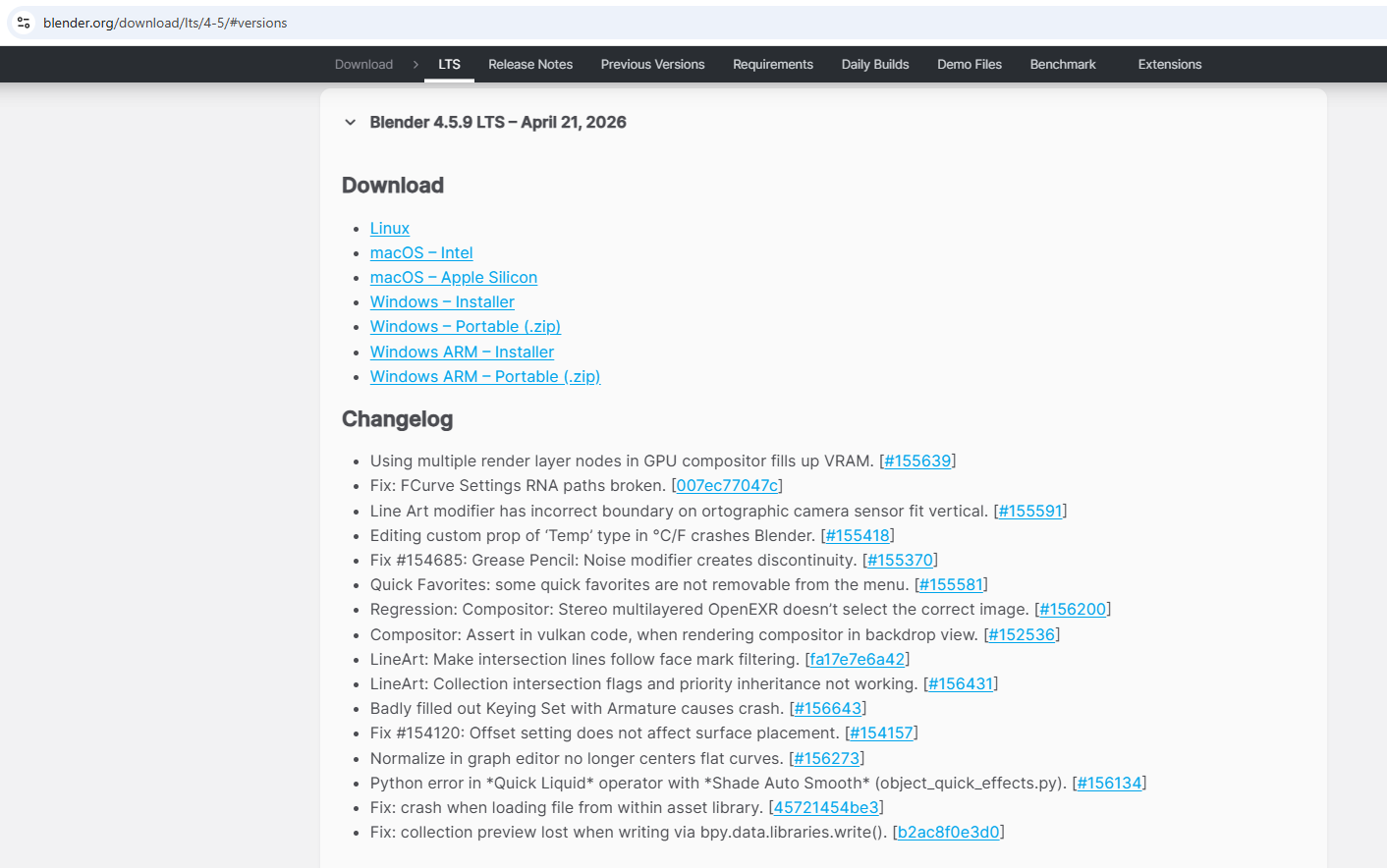The height and width of the screenshot is (868, 1387).
Task: Open issue #155591 link
Action: pyautogui.click(x=1030, y=512)
